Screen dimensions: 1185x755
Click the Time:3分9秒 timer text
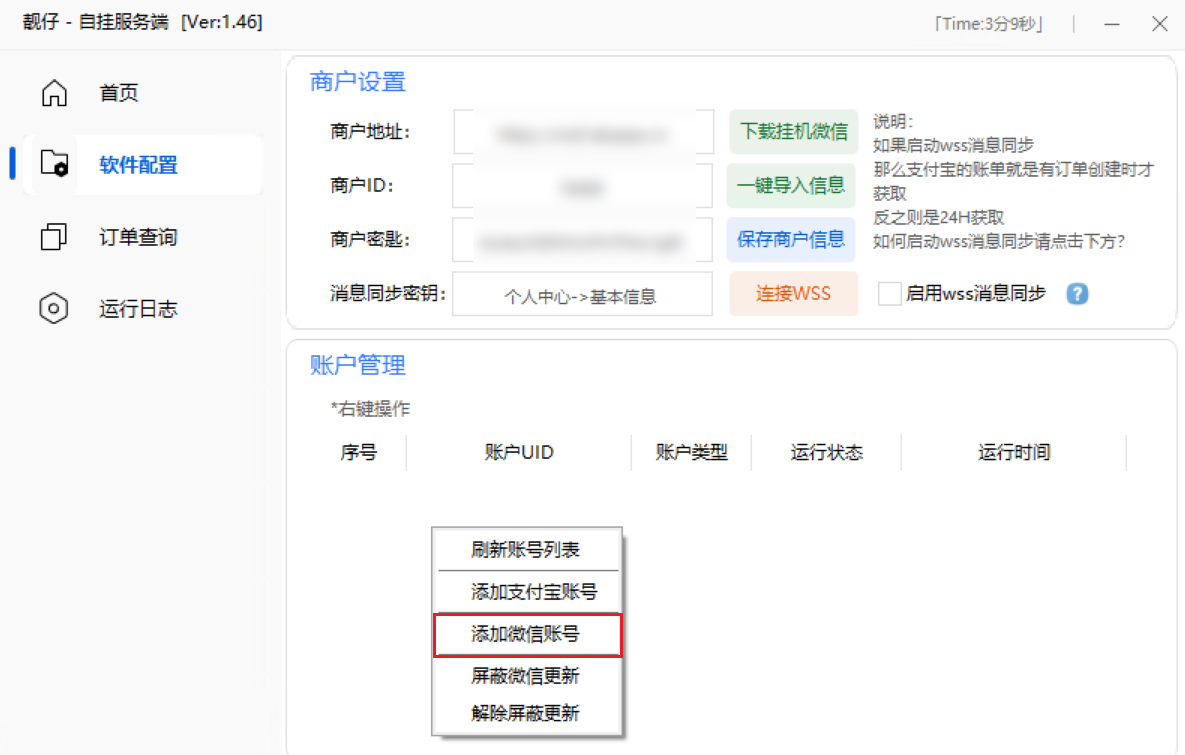989,24
